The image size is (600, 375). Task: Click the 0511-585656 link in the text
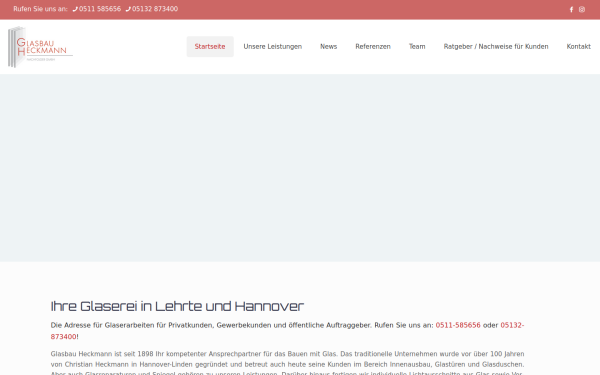pos(458,325)
